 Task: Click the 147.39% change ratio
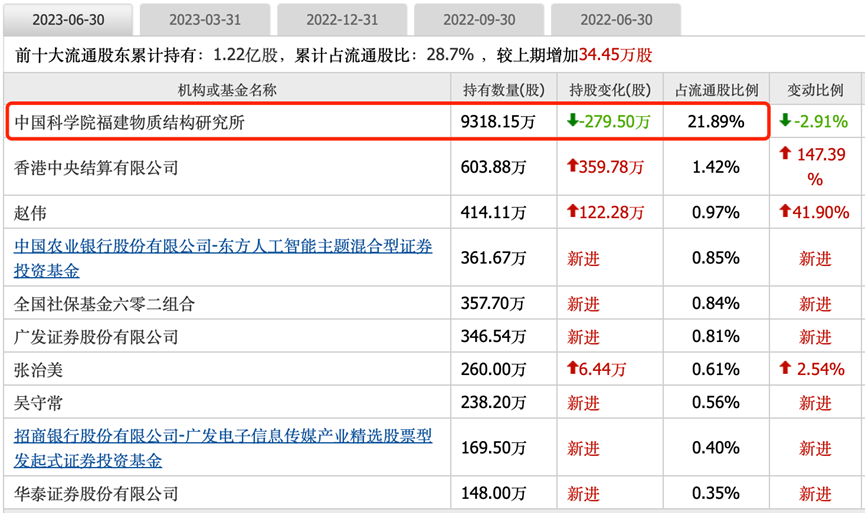tap(812, 167)
